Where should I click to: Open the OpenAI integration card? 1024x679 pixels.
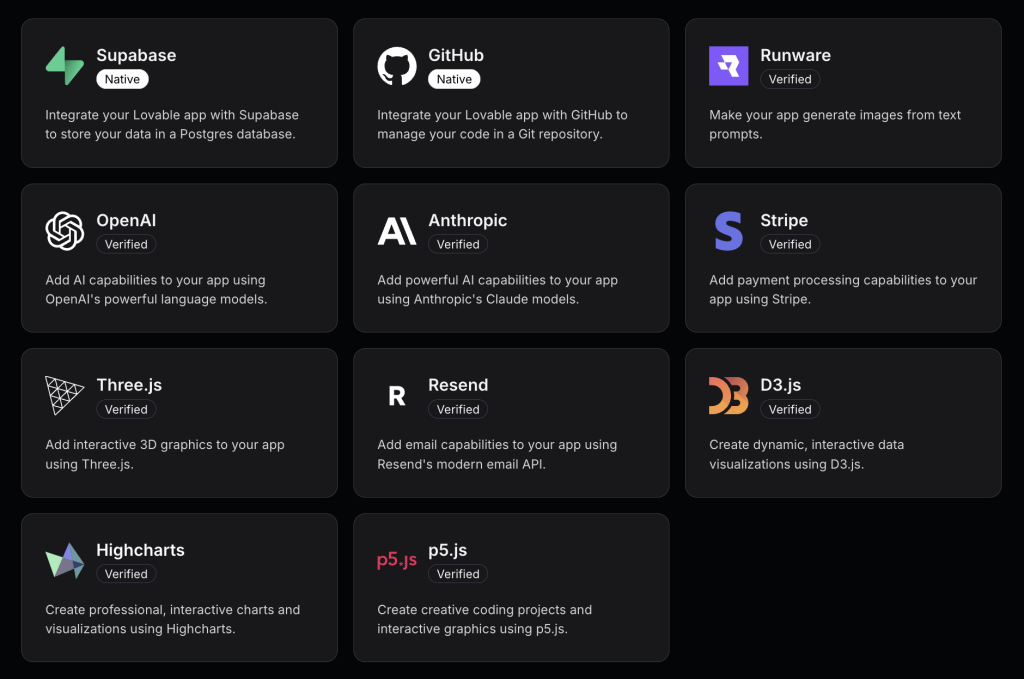tap(179, 257)
